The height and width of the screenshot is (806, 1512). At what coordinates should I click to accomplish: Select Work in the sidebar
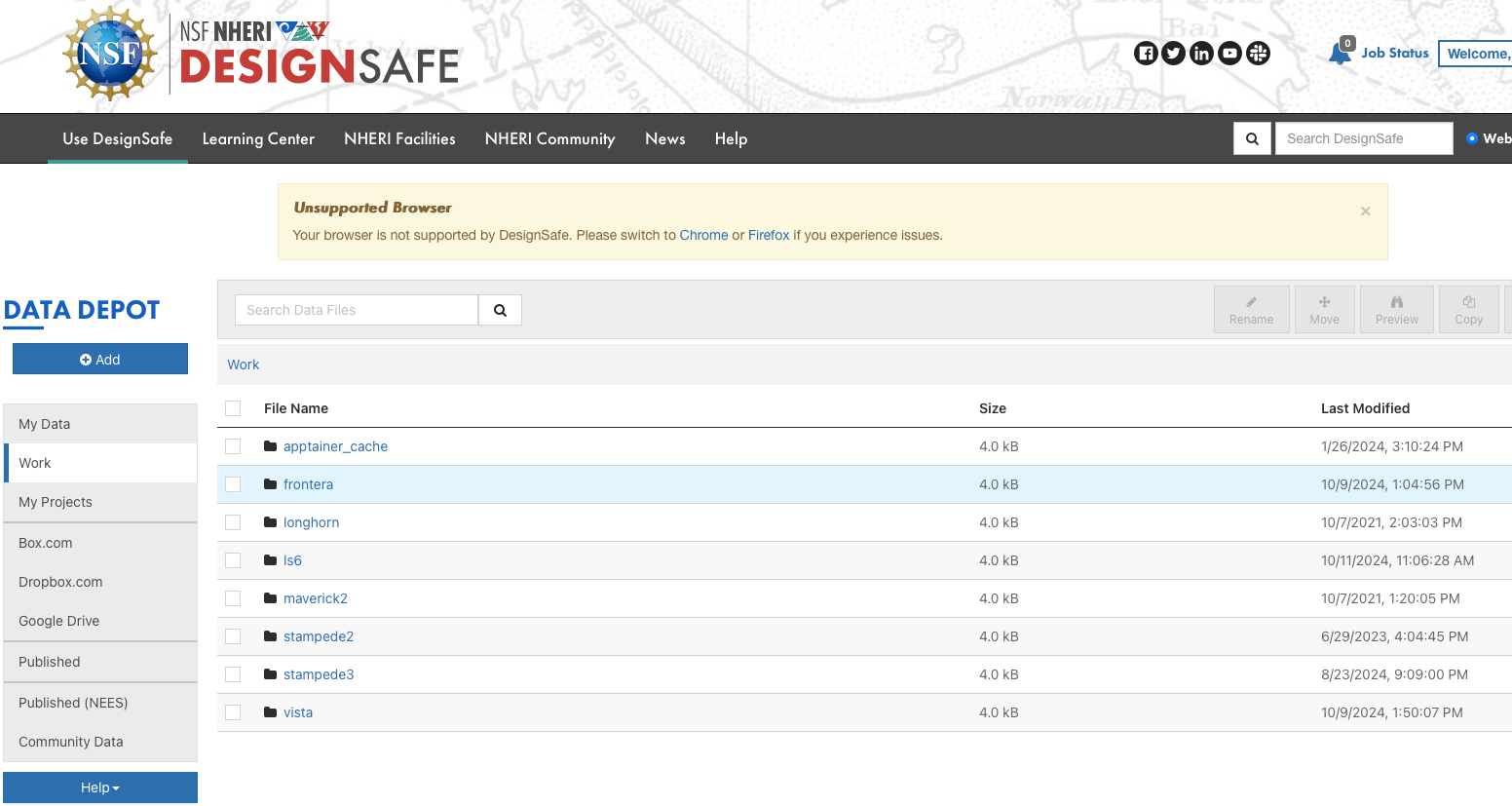100,463
